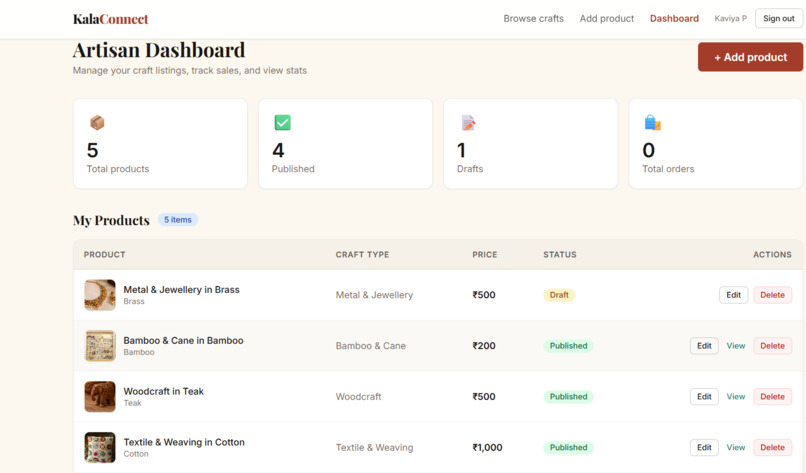The image size is (806, 473).
Task: Click the KalaConnect logo
Action: click(x=111, y=19)
